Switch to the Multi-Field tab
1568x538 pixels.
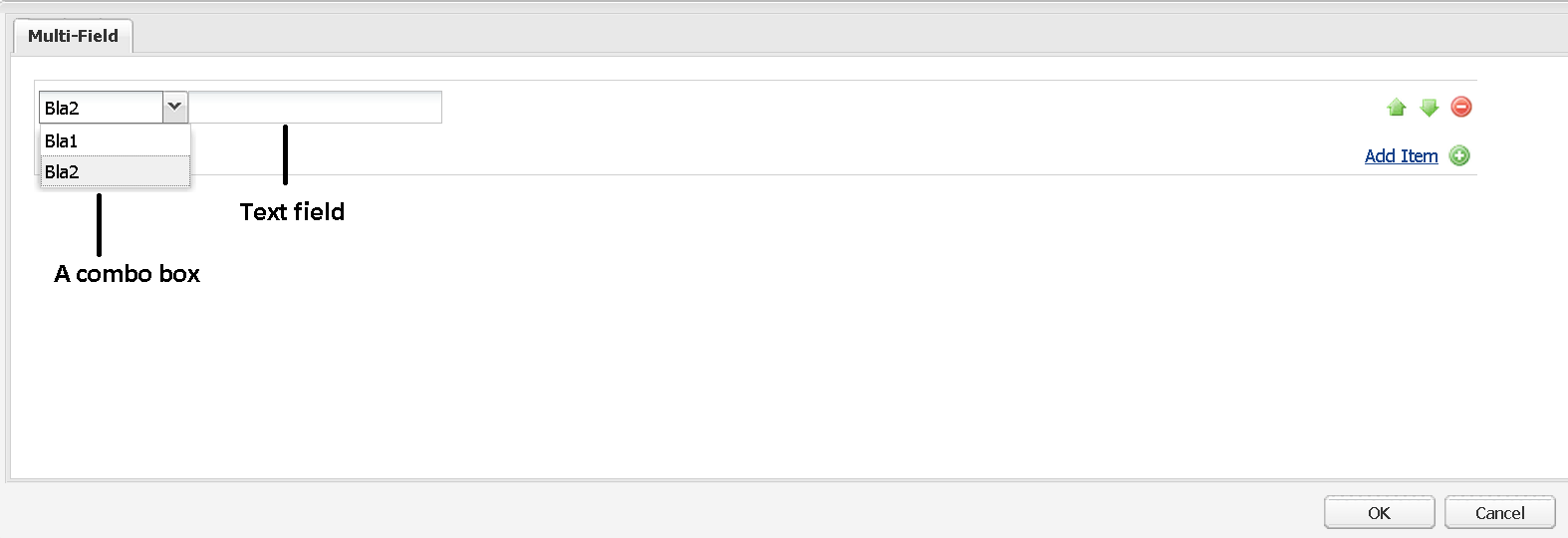(73, 36)
